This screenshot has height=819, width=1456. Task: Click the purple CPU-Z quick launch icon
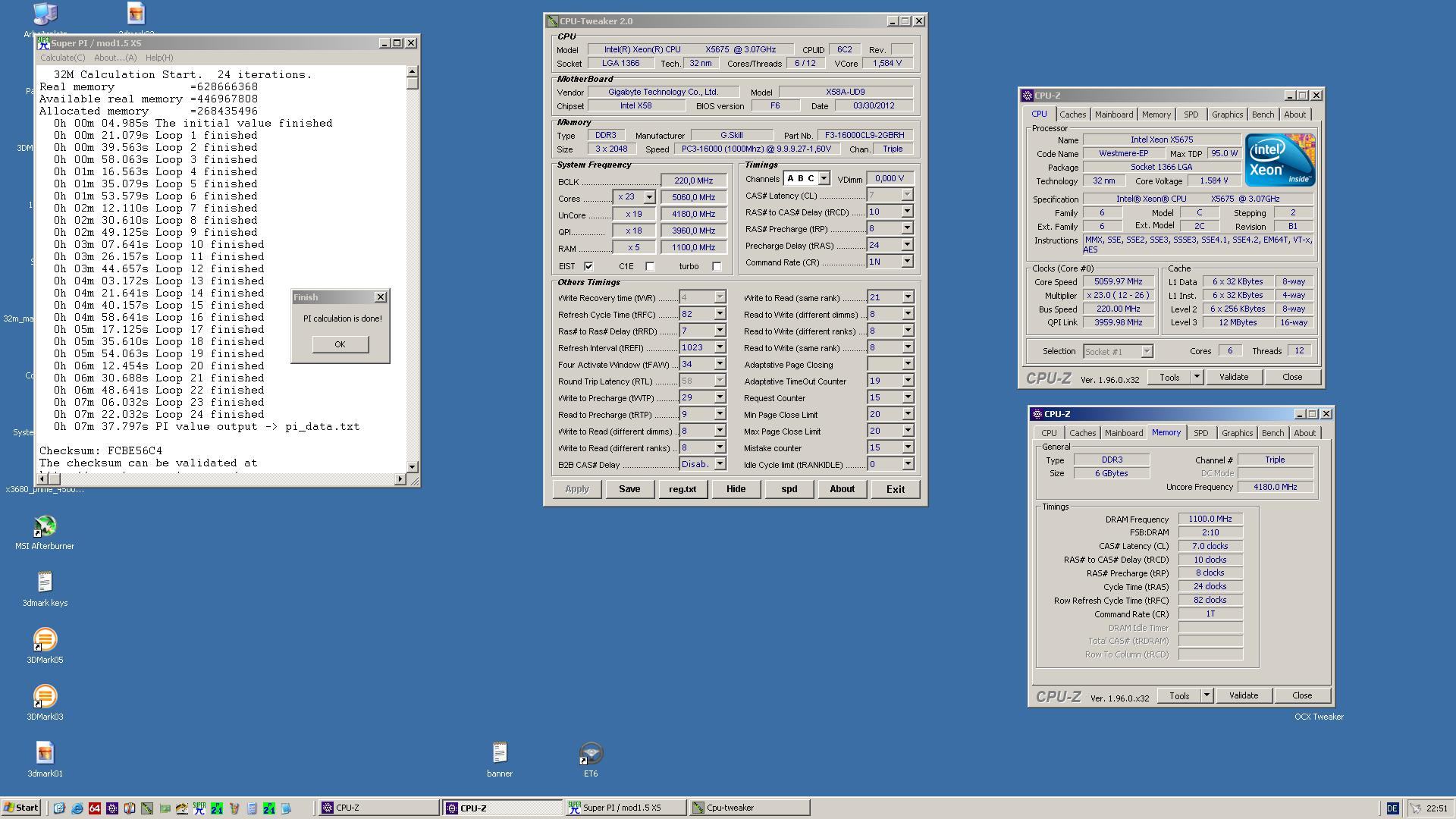[112, 808]
